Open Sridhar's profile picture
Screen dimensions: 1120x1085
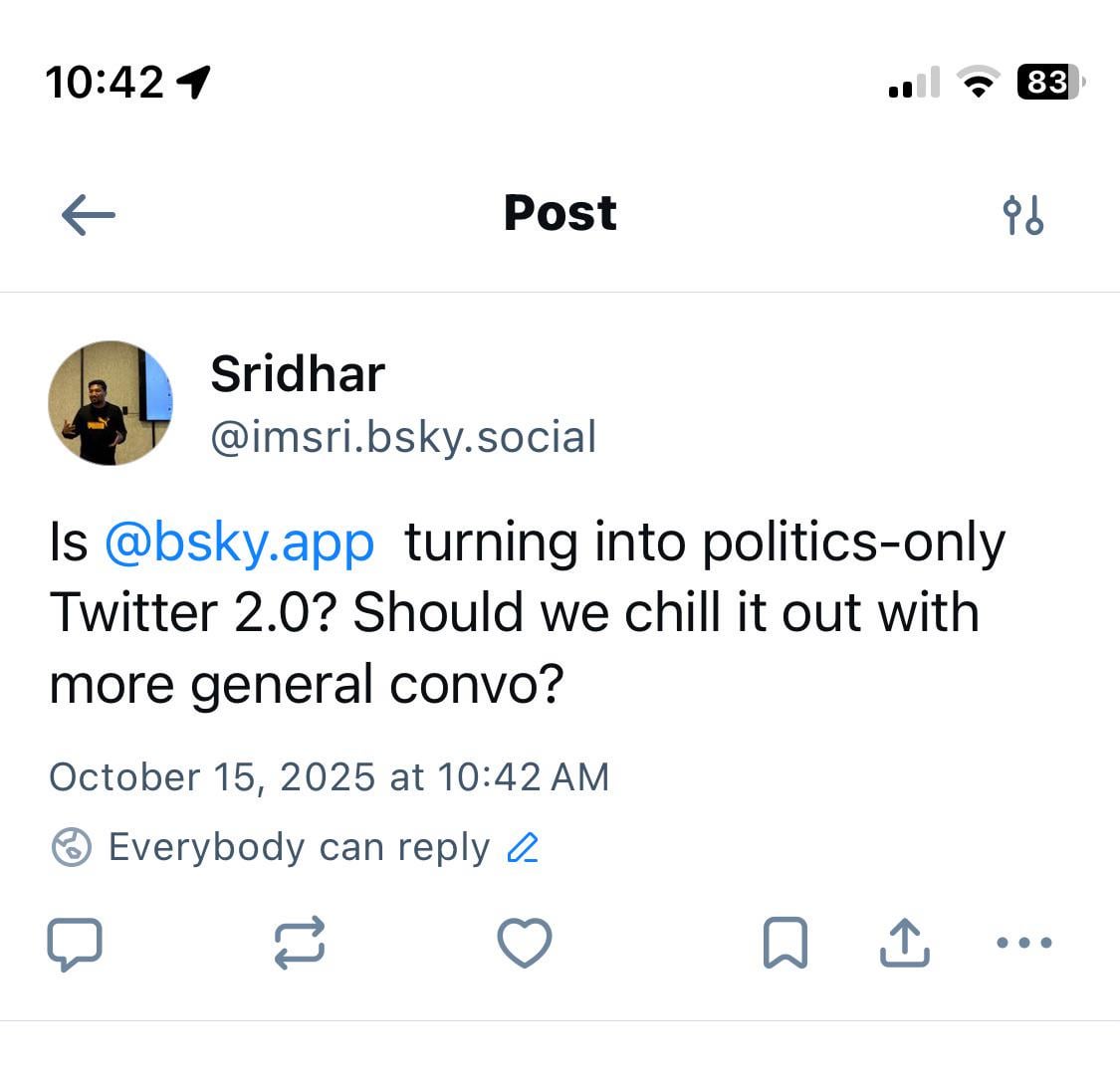click(111, 403)
